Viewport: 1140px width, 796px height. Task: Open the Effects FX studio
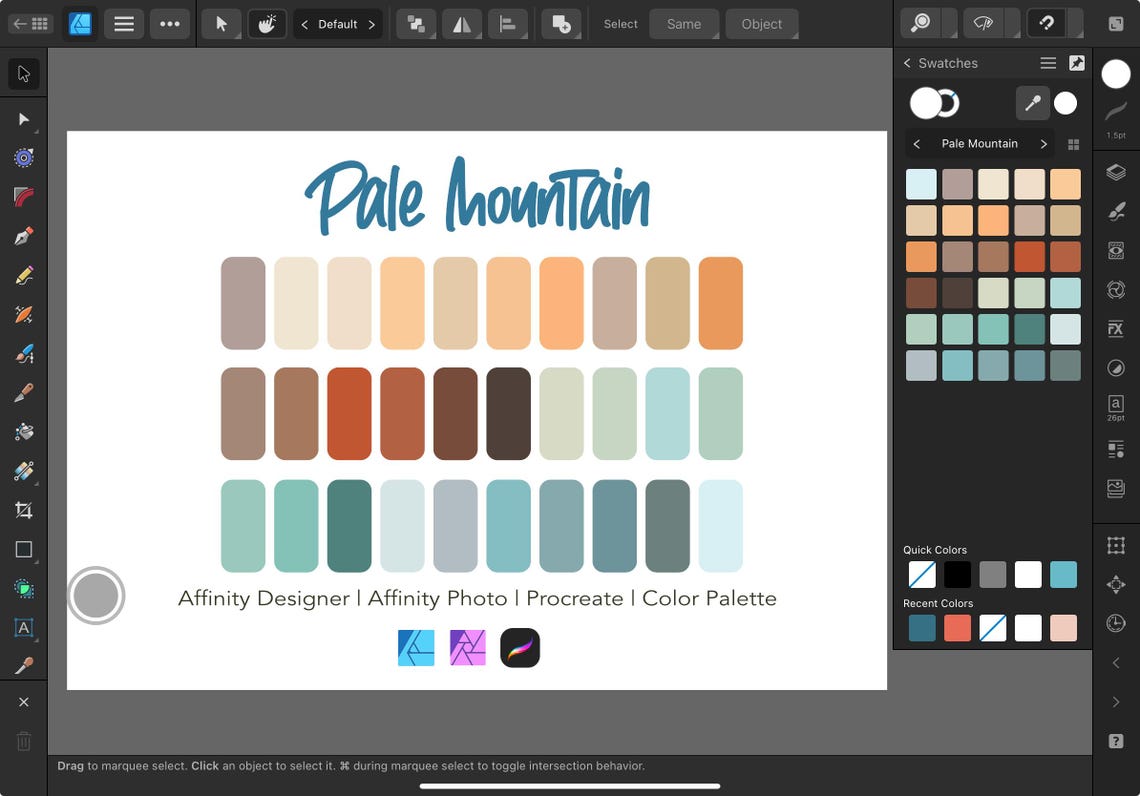1116,328
